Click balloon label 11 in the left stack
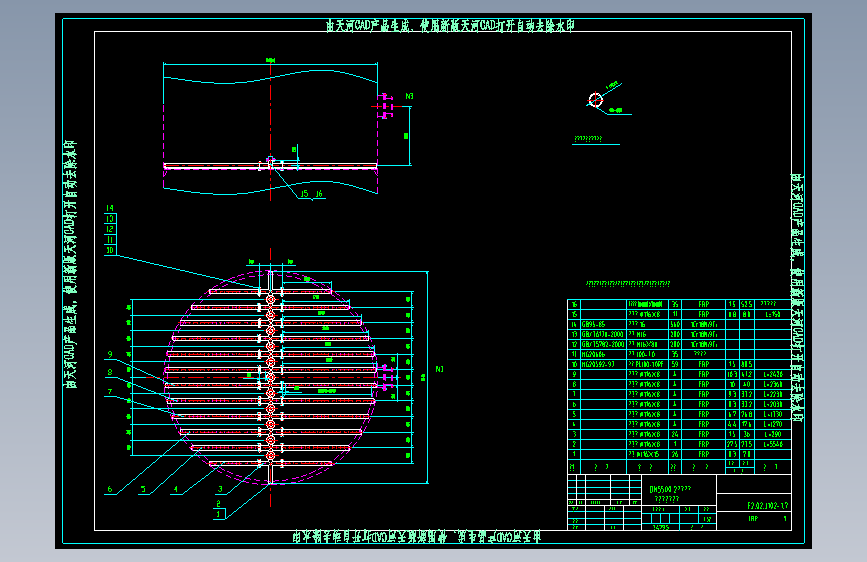The height and width of the screenshot is (562, 867). pyautogui.click(x=110, y=240)
